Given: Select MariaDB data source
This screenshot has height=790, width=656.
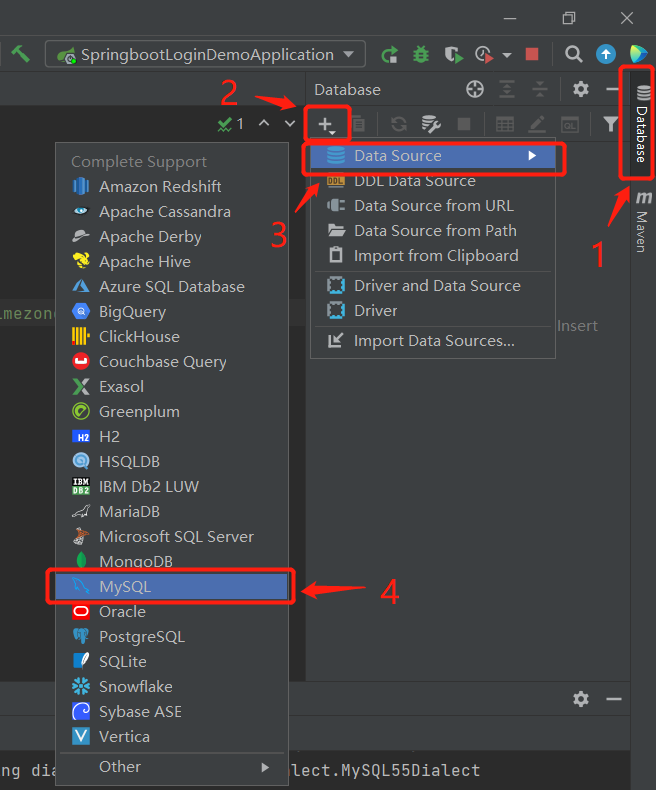Looking at the screenshot, I should tap(171, 511).
